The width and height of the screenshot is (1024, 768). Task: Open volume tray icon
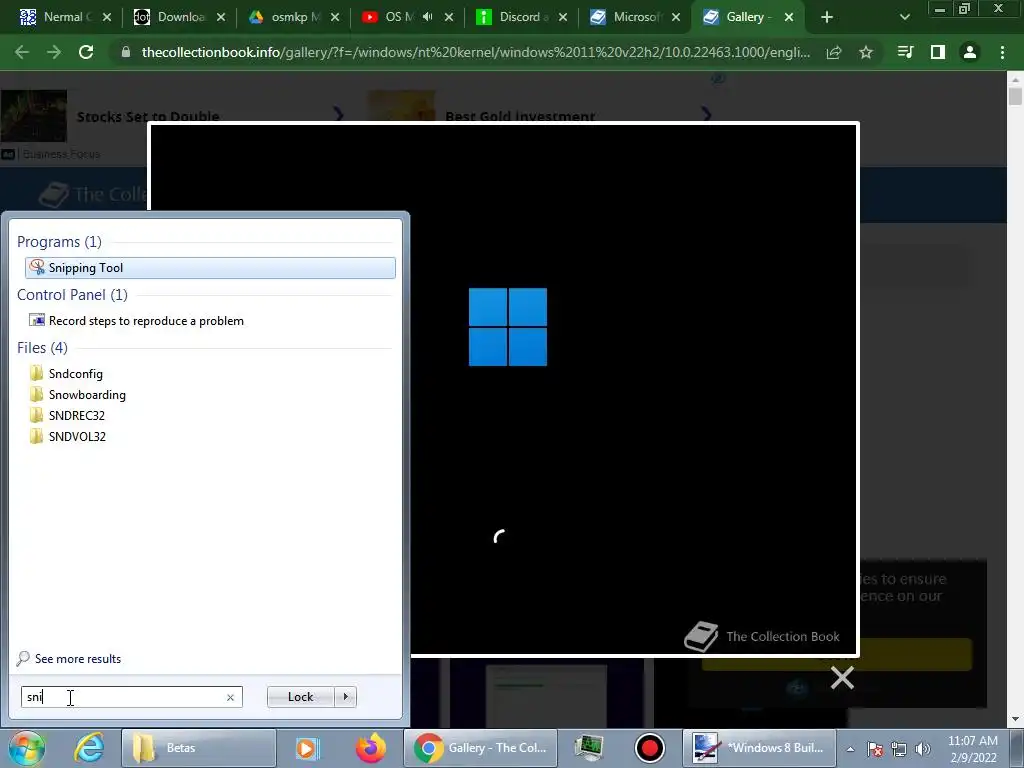coord(923,749)
